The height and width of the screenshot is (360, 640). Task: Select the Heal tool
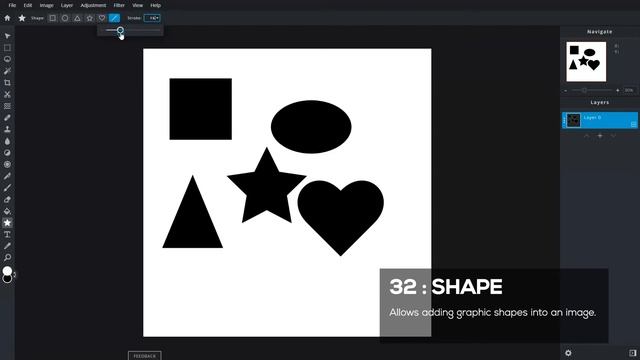pos(7,118)
